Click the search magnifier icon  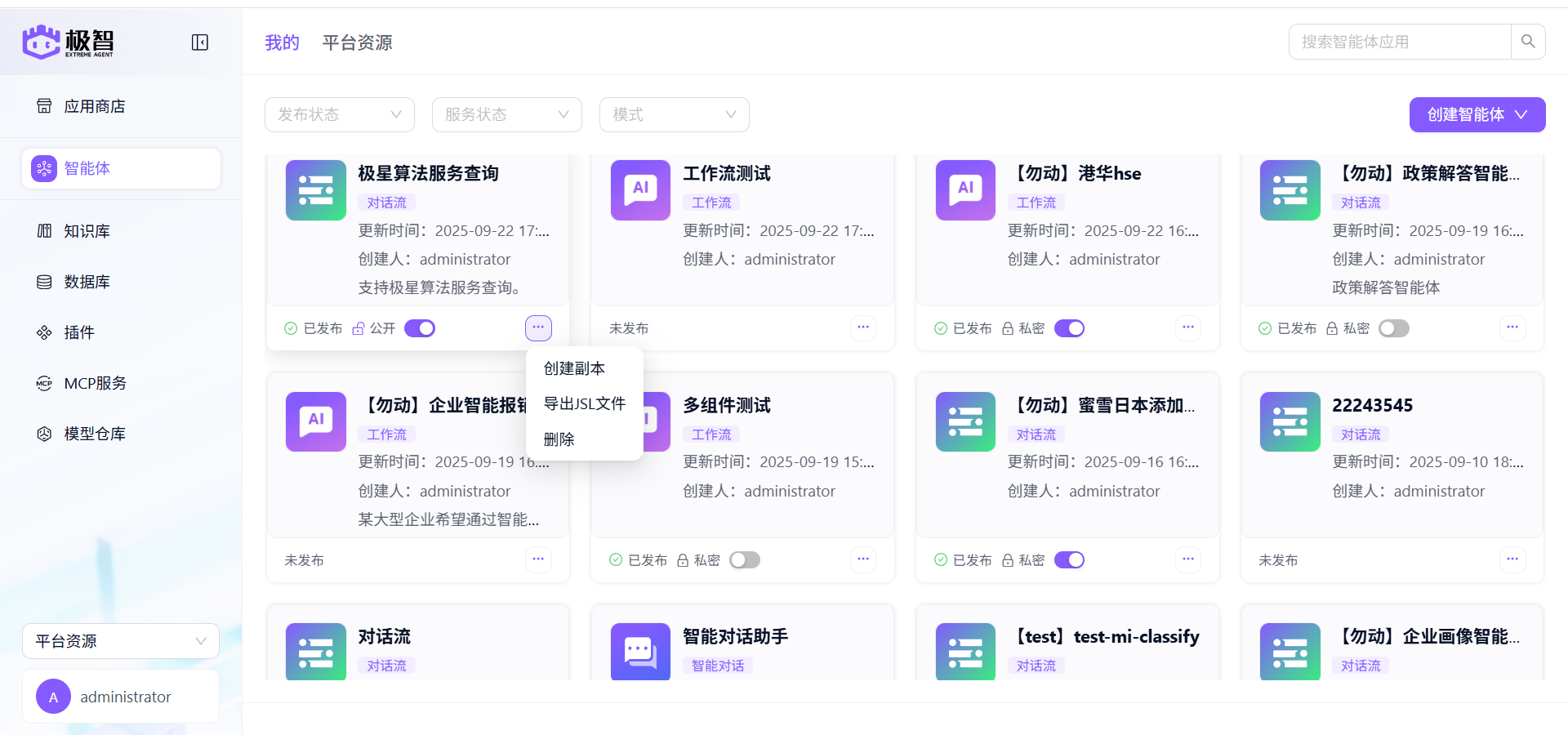click(x=1528, y=41)
